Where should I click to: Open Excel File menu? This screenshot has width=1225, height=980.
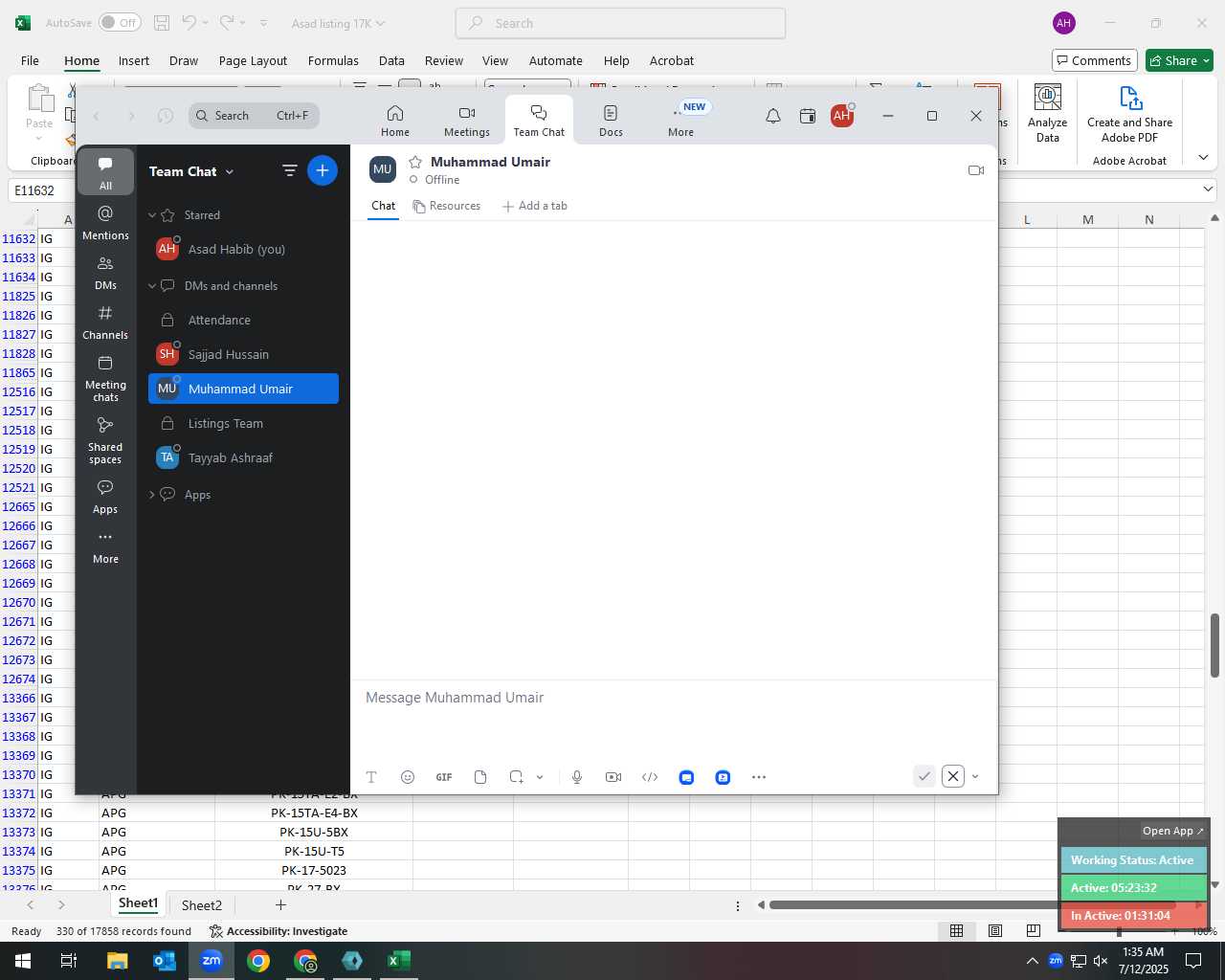tap(30, 60)
